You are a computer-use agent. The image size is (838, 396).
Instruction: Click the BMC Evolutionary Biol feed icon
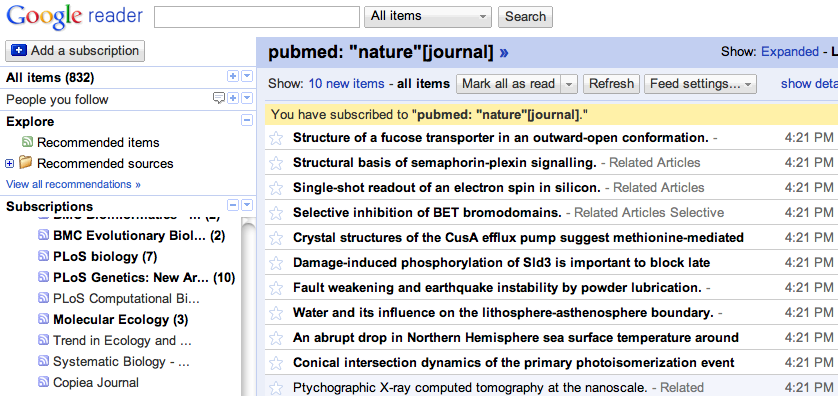pyautogui.click(x=43, y=235)
